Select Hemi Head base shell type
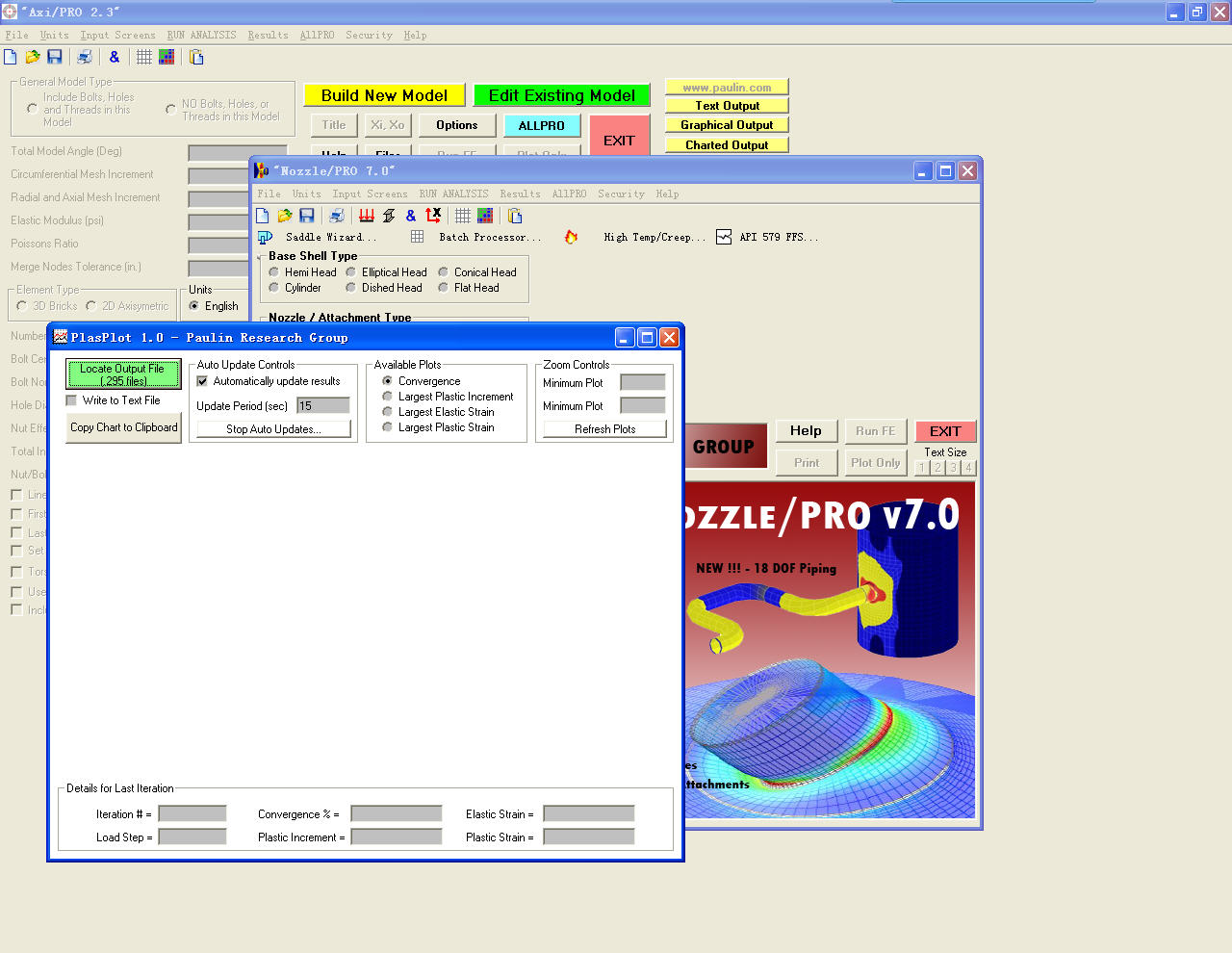 click(x=274, y=272)
